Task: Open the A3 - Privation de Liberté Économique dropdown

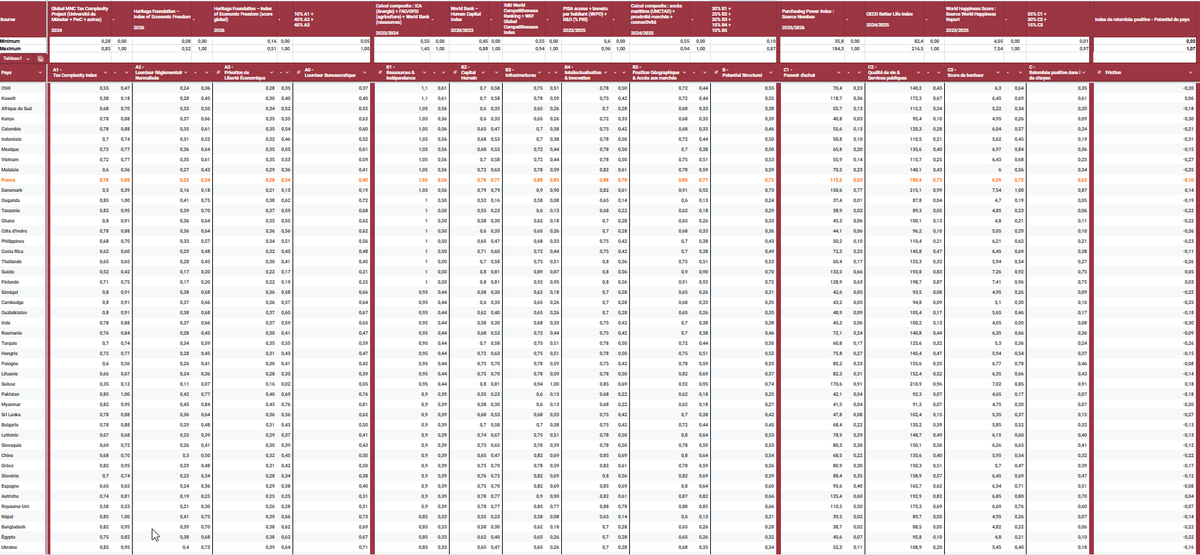Action: tap(273, 73)
